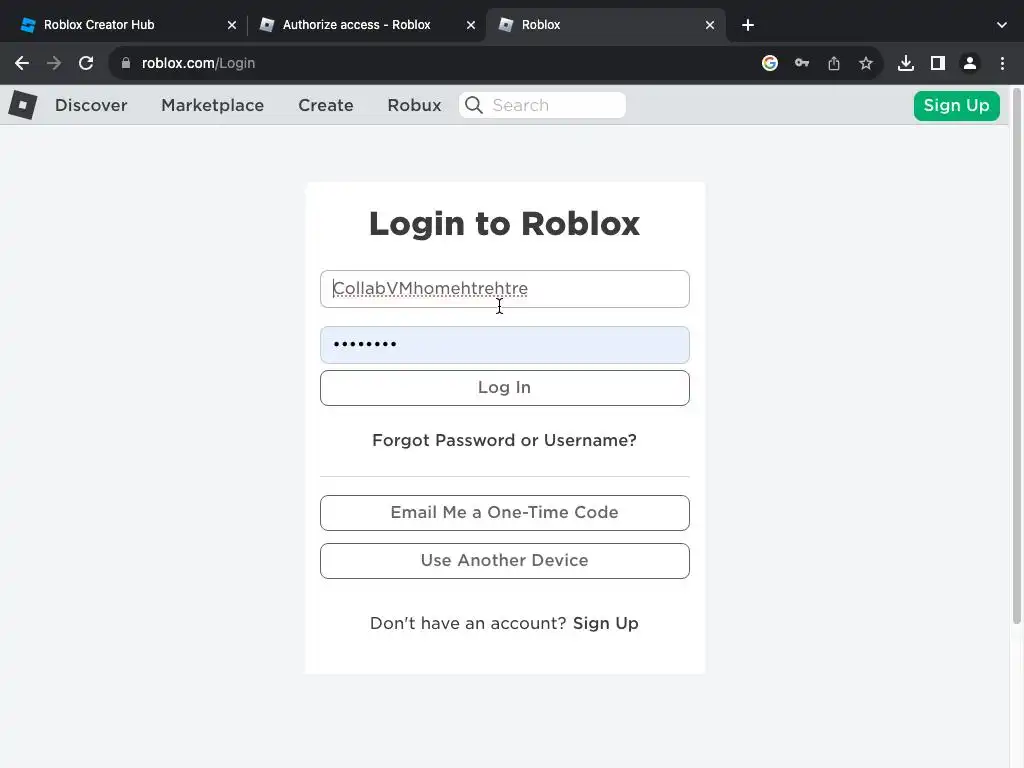Click the page vertical scrollbar
Viewport: 1024px width, 768px height.
point(1016,356)
